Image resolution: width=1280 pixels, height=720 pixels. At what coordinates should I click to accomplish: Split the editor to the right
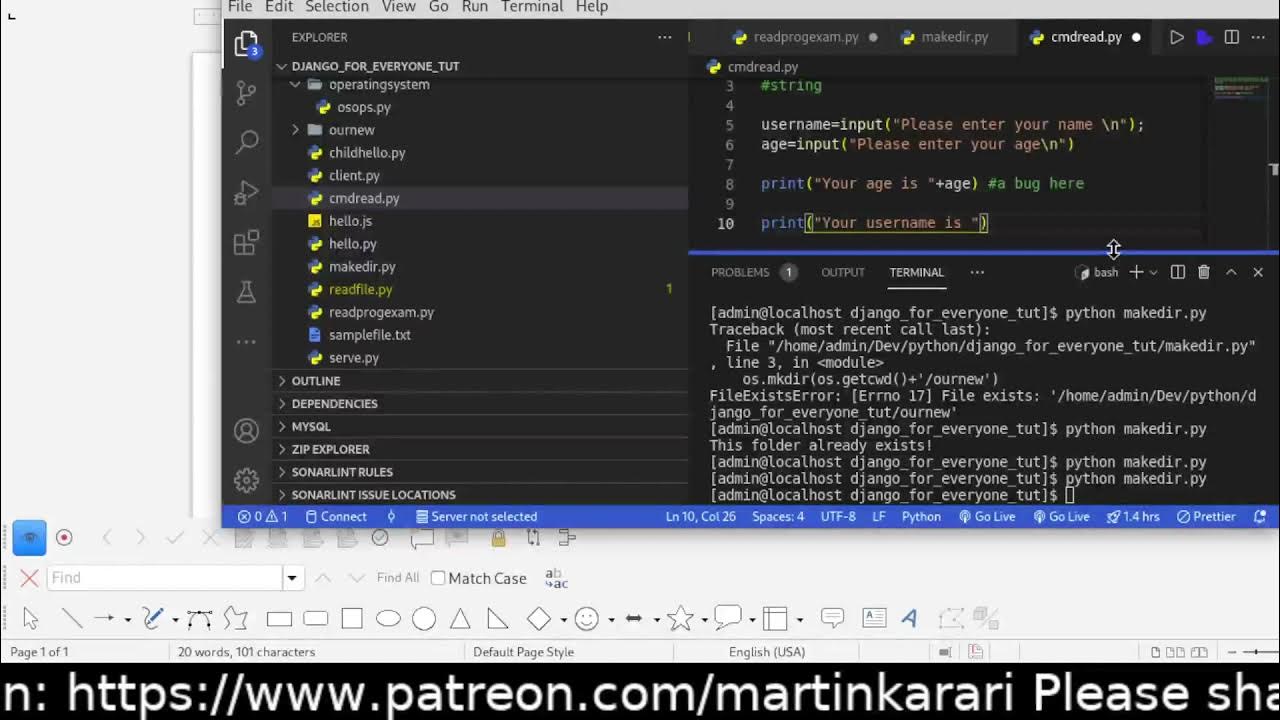tap(1232, 37)
